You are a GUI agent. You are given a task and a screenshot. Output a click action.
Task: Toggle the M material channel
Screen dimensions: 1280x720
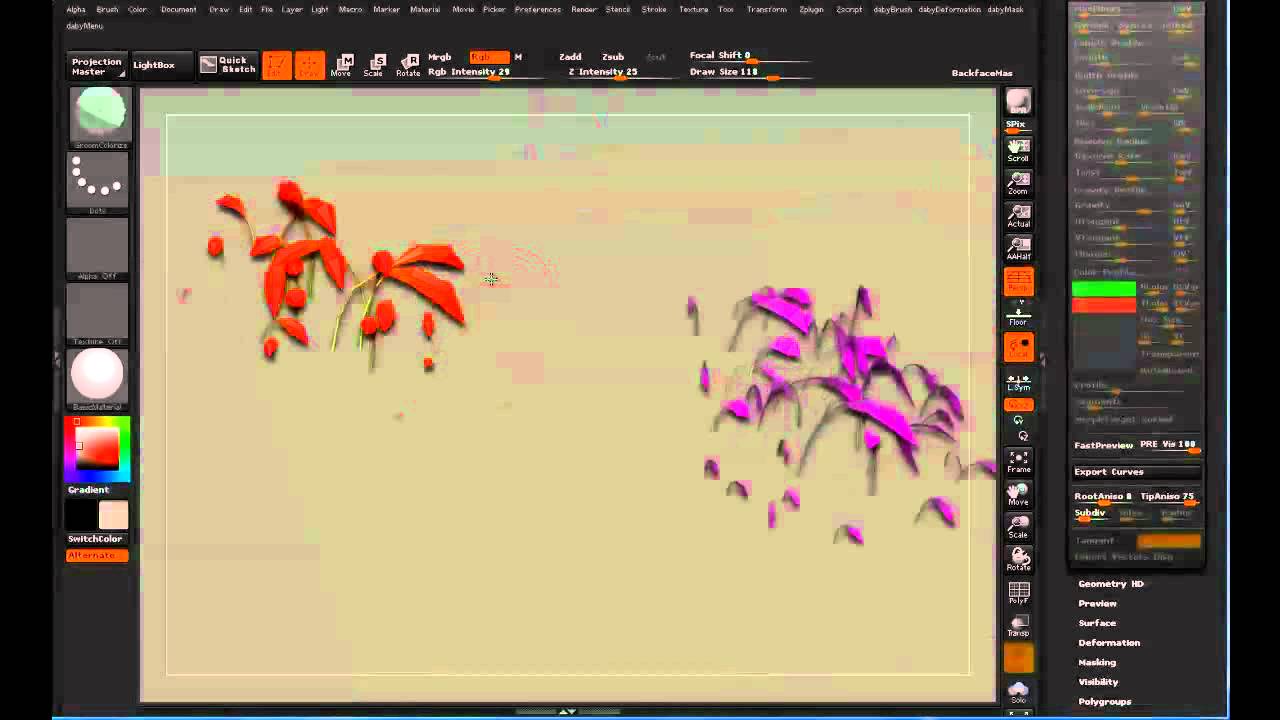point(518,57)
